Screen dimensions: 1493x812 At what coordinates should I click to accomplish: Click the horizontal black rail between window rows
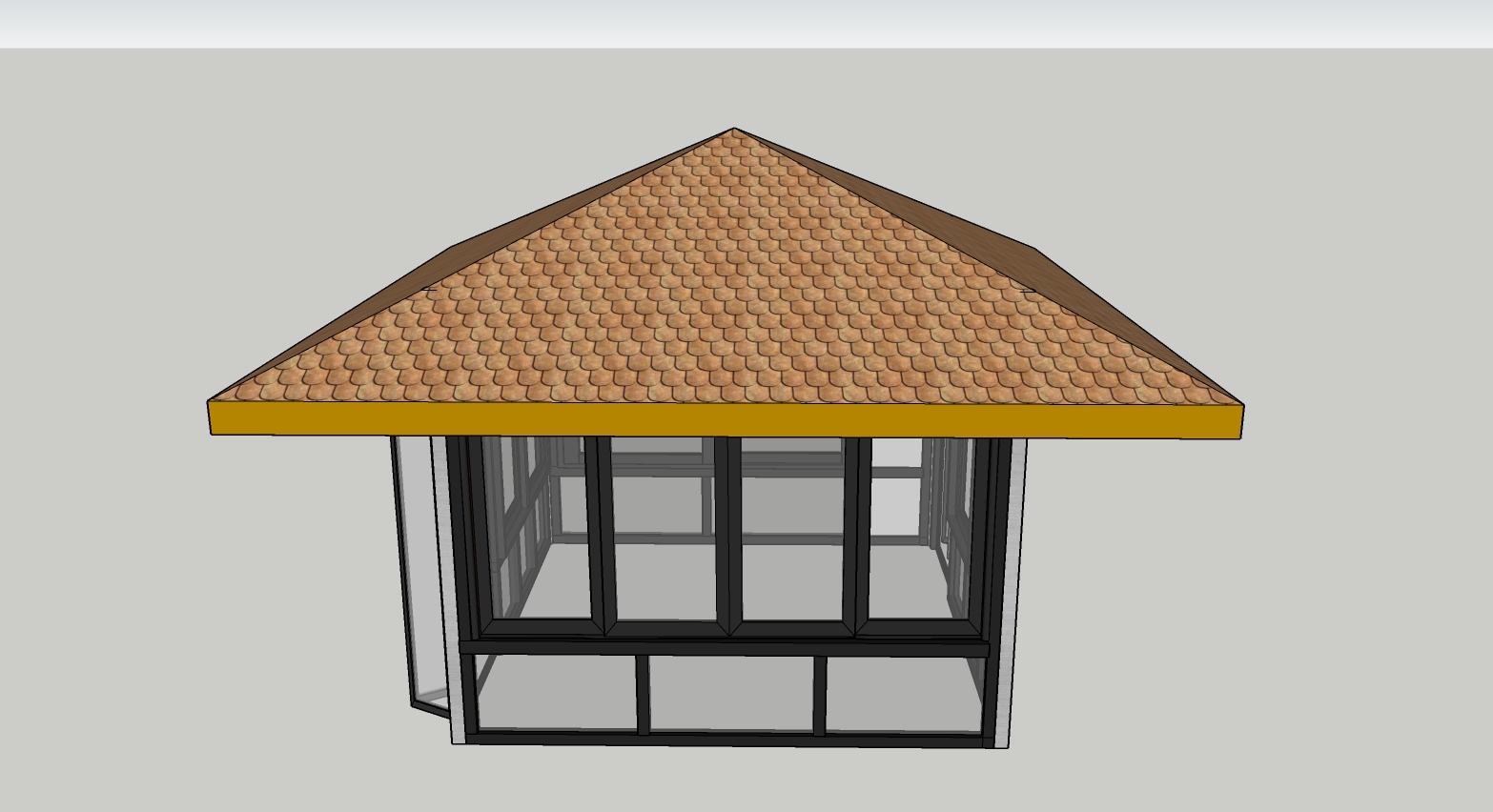[x=725, y=648]
